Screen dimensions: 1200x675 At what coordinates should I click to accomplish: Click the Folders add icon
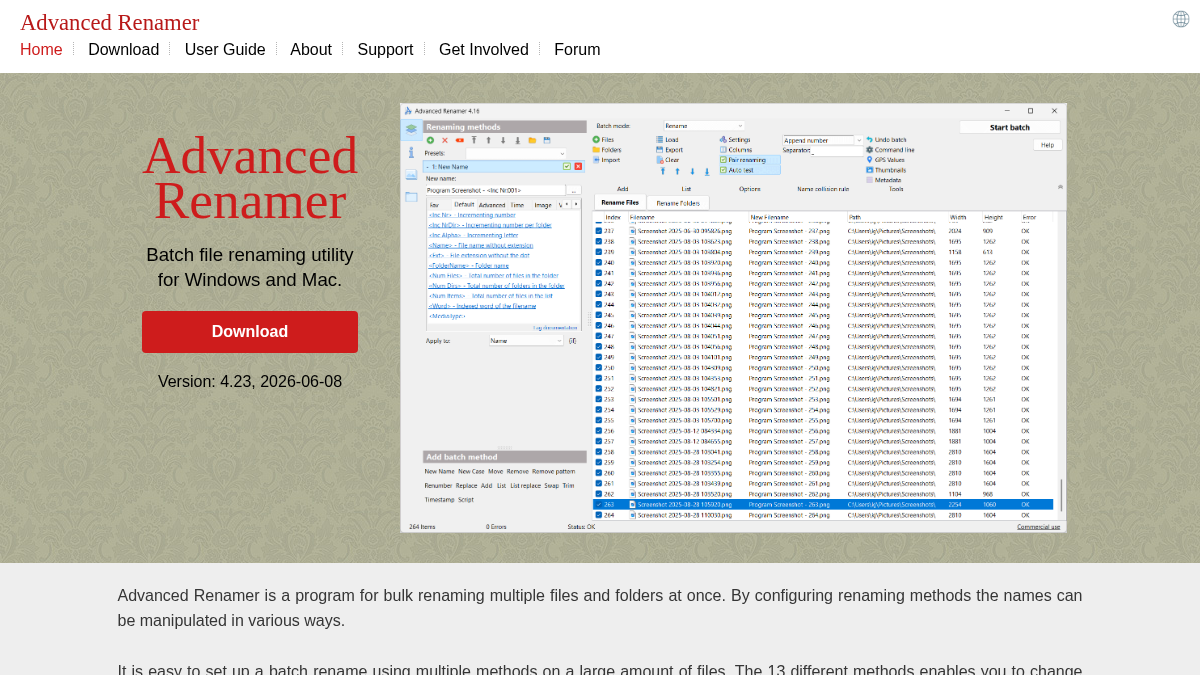[x=596, y=149]
